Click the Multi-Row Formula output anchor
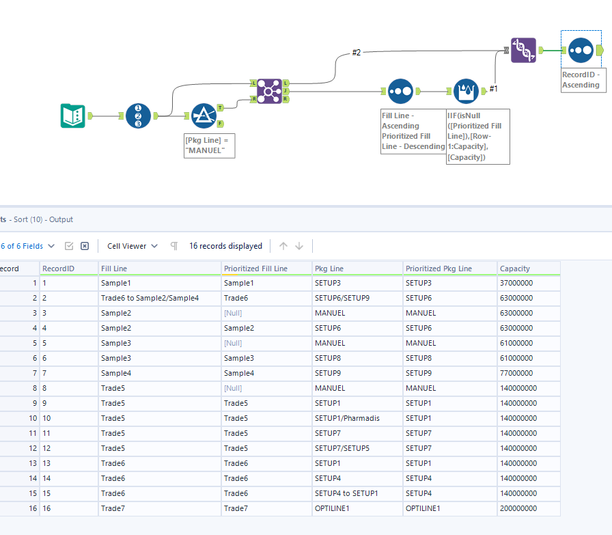This screenshot has height=535, width=612. 484,91
